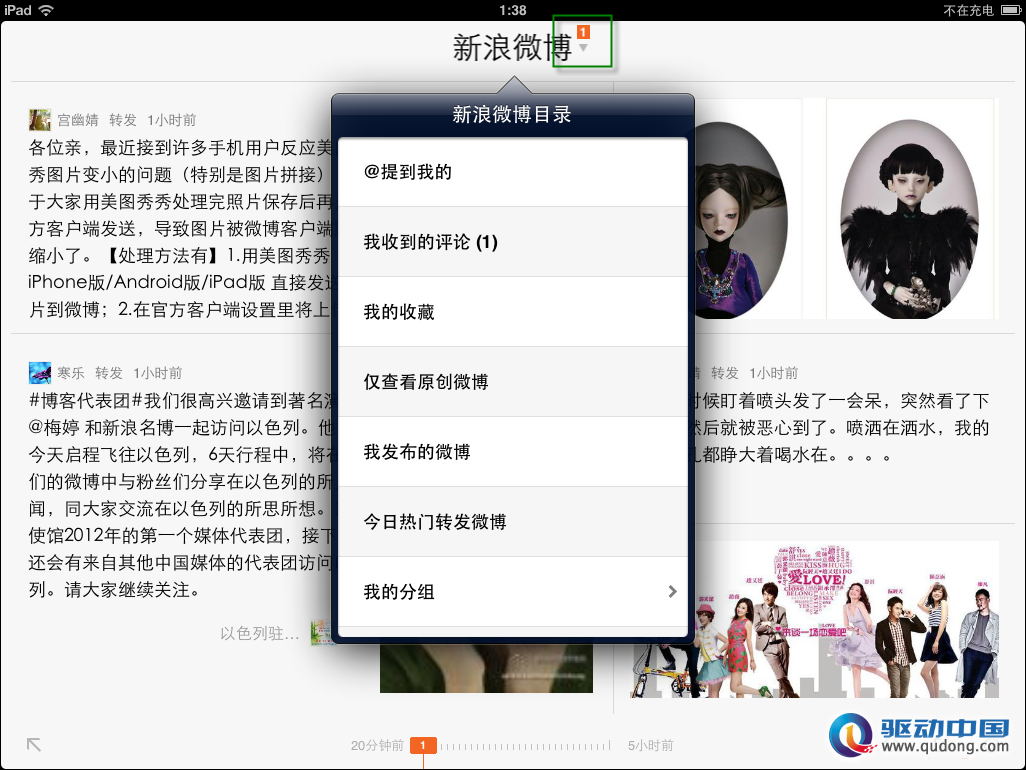Tap the 1:38 clock in status bar

point(512,10)
